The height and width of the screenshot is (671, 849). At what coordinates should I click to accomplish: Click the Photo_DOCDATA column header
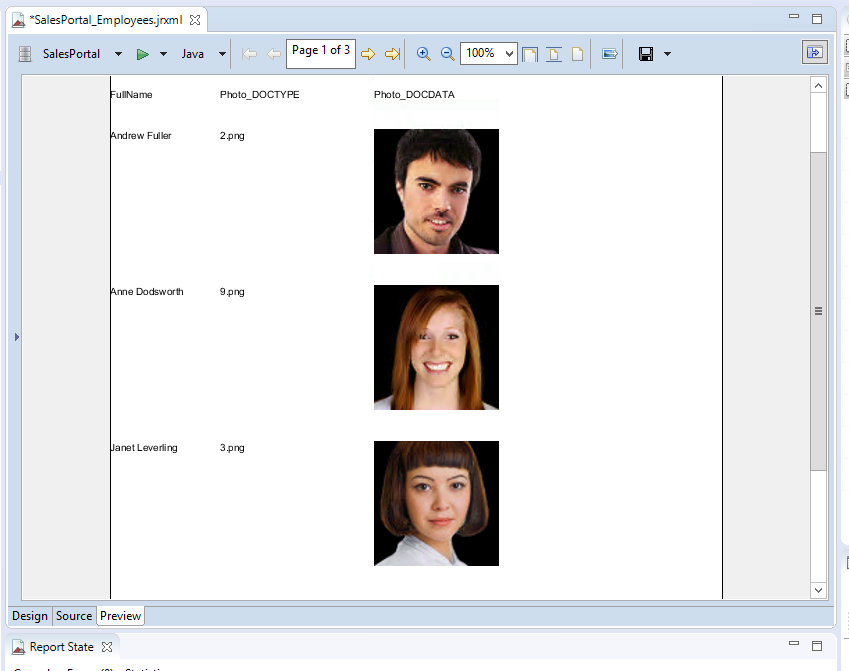(414, 95)
